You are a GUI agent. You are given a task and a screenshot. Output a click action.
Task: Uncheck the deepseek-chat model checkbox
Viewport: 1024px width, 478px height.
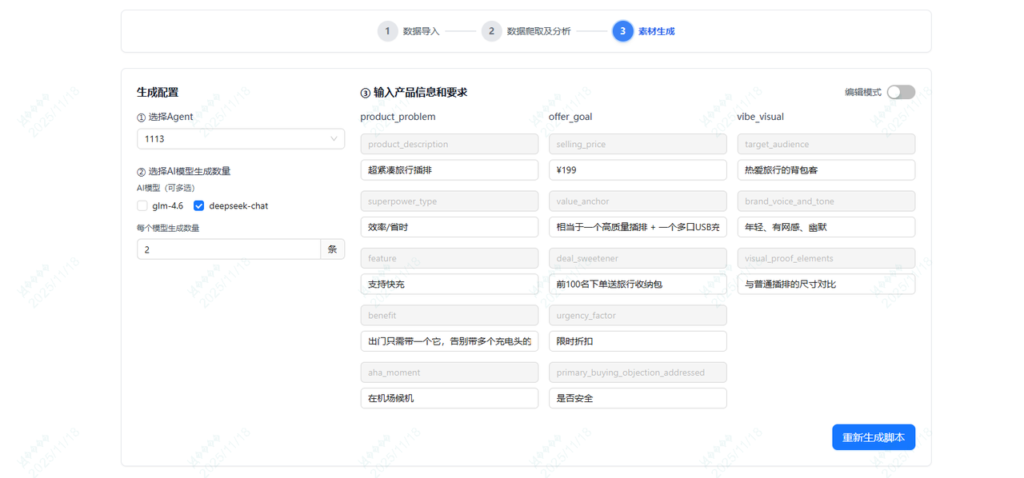coord(199,206)
